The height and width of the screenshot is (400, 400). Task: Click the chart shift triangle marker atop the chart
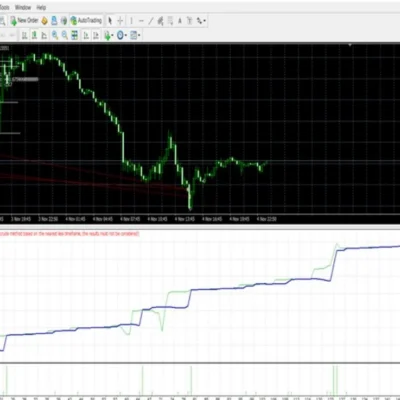[x=350, y=45]
